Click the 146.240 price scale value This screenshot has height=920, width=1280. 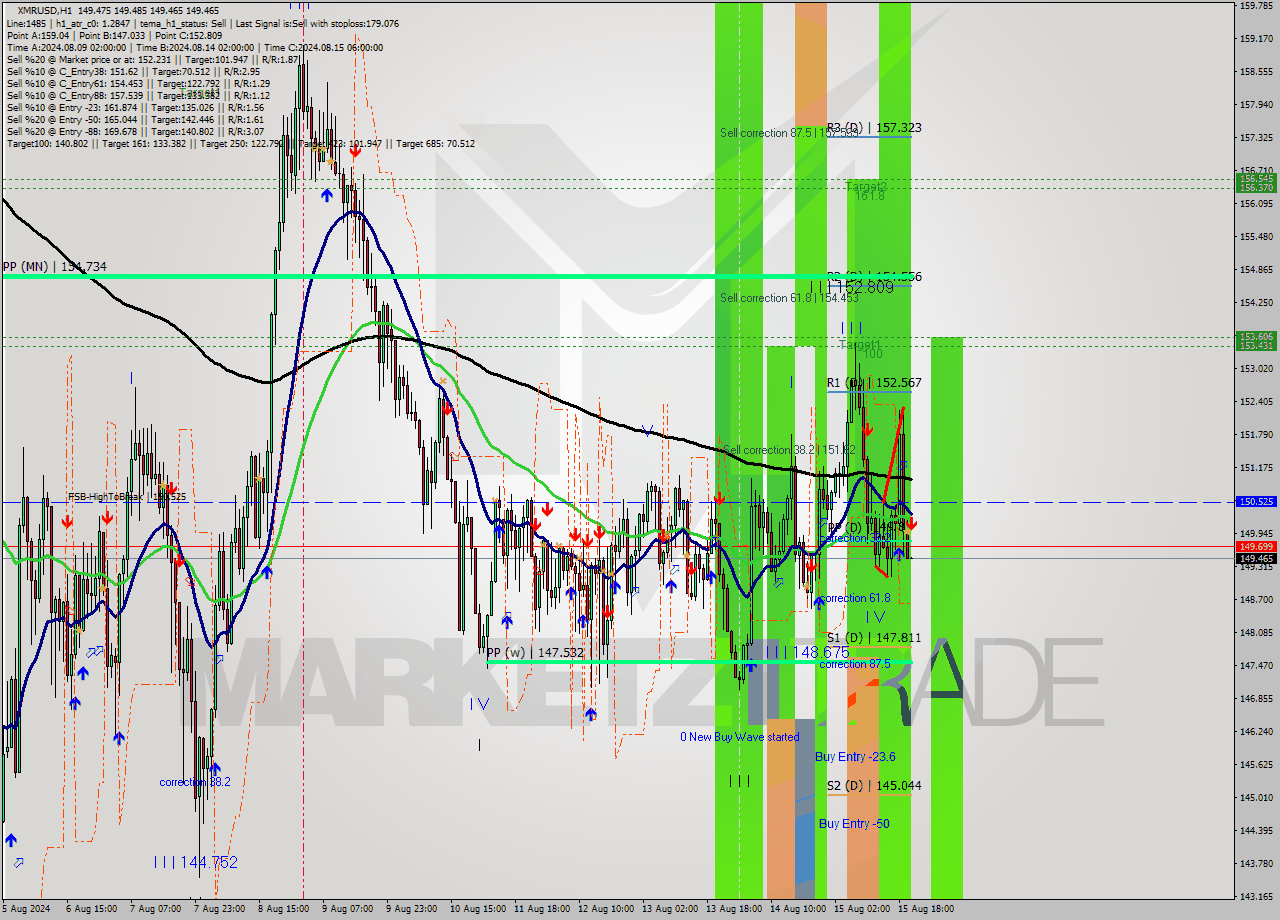[x=1256, y=732]
